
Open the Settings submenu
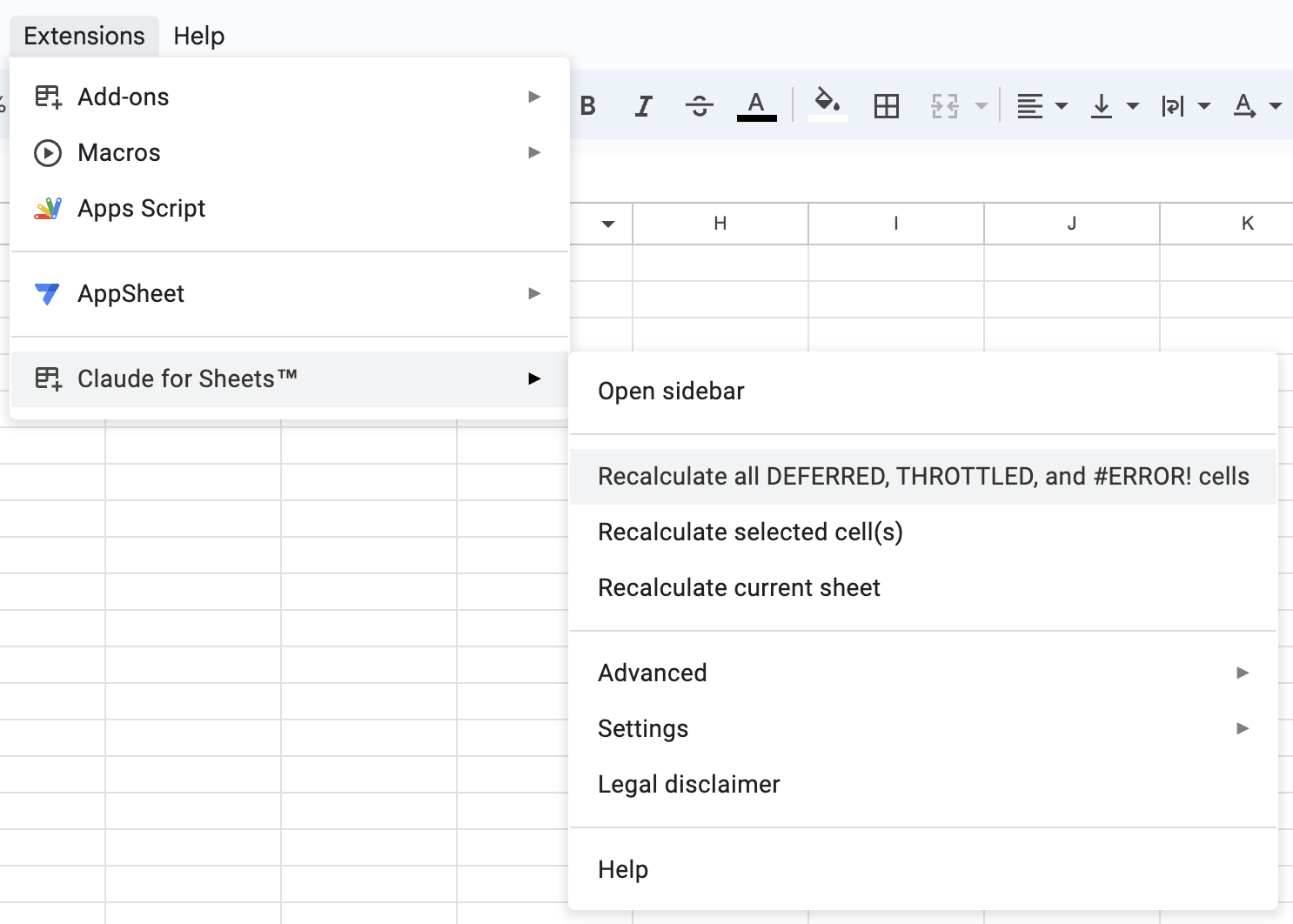[x=923, y=728]
